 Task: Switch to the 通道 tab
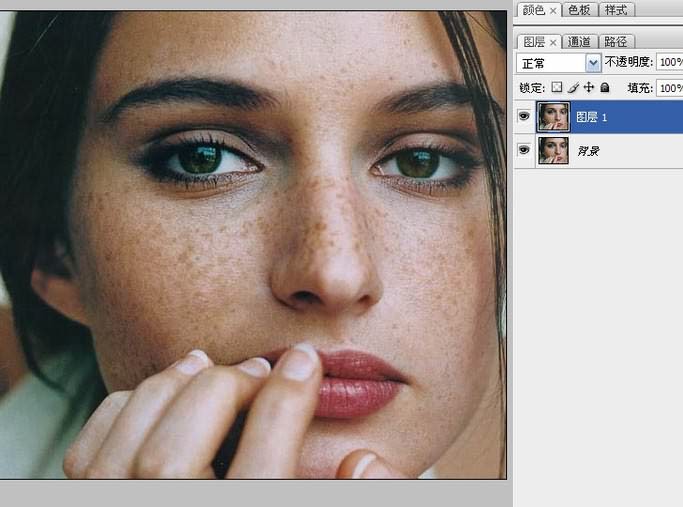579,42
